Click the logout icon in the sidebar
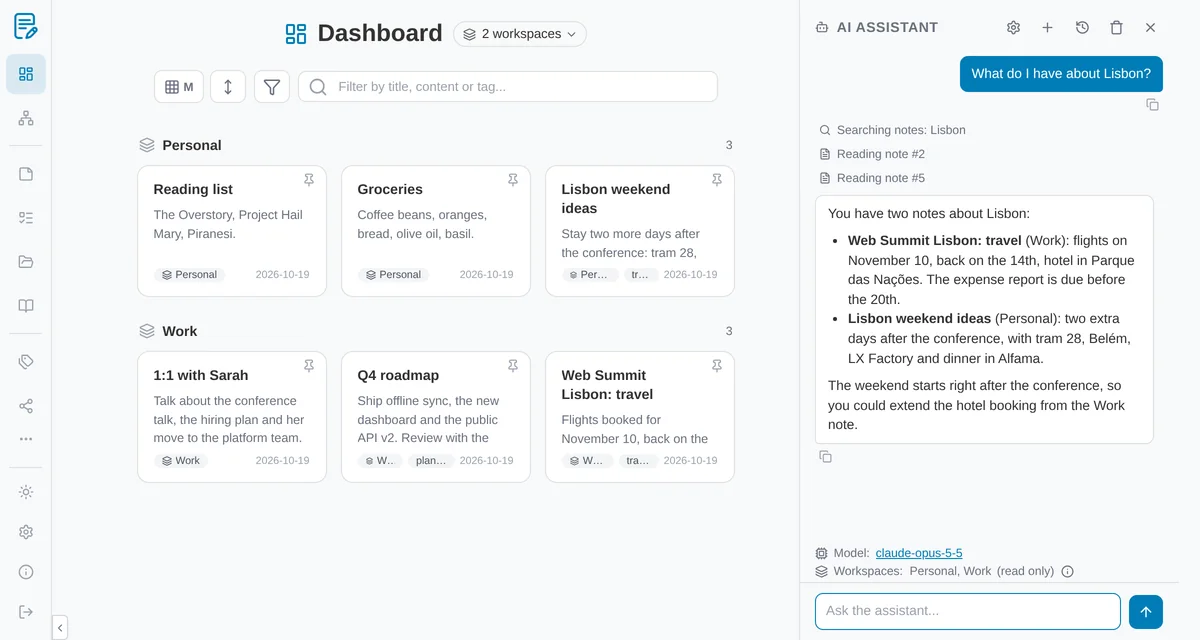The height and width of the screenshot is (640, 1200). (26, 612)
